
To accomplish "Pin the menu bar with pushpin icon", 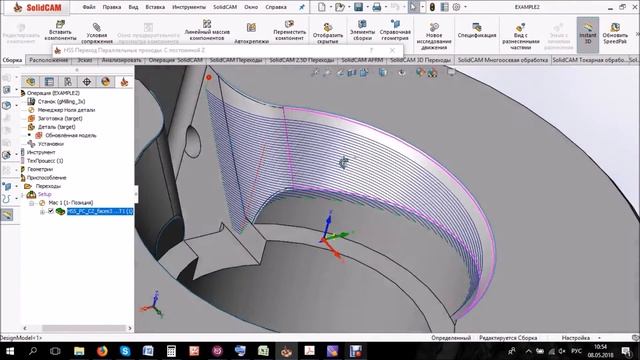I will click(302, 7).
